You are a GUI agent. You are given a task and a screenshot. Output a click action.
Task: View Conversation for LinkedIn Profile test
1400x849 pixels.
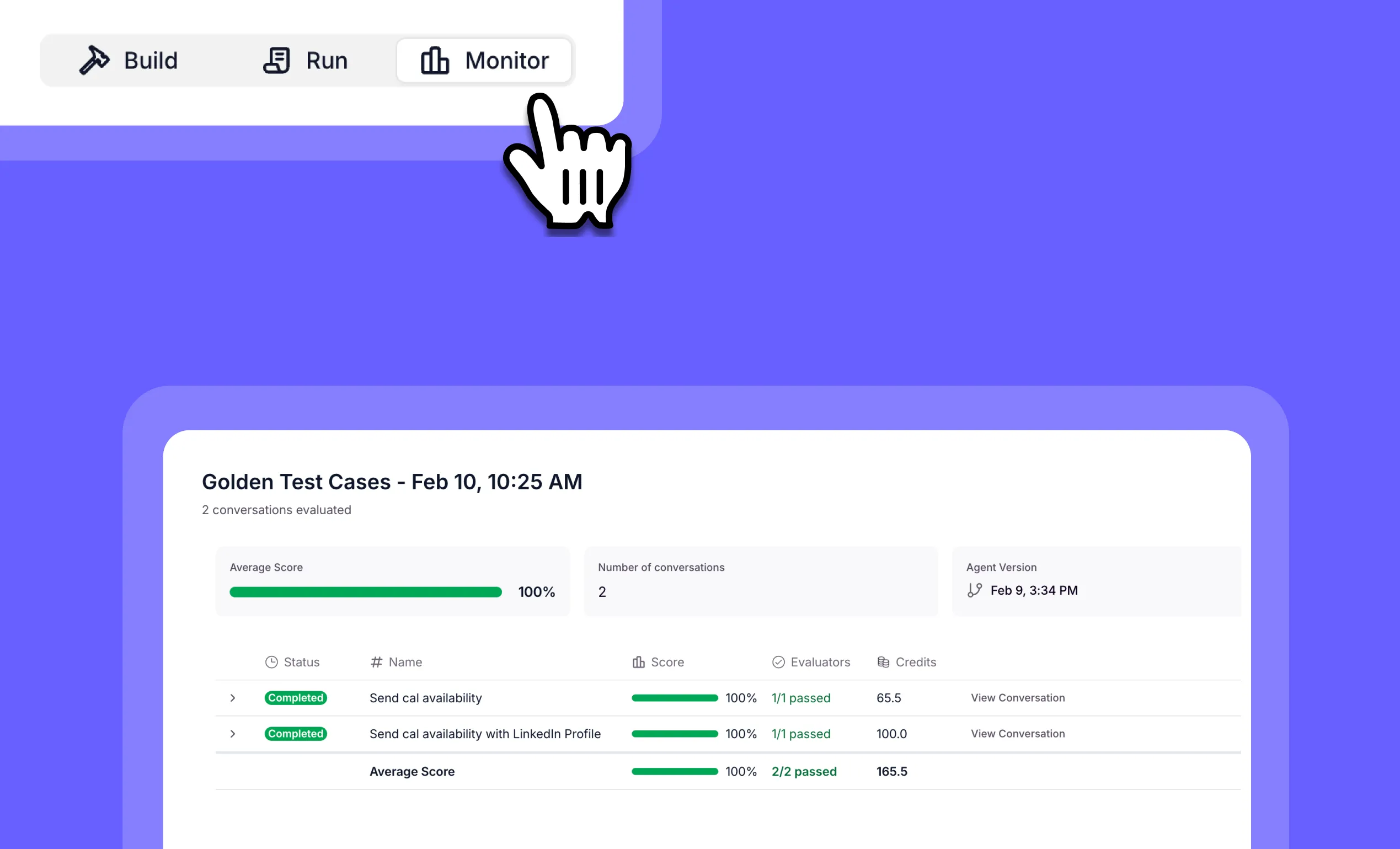[1018, 734]
